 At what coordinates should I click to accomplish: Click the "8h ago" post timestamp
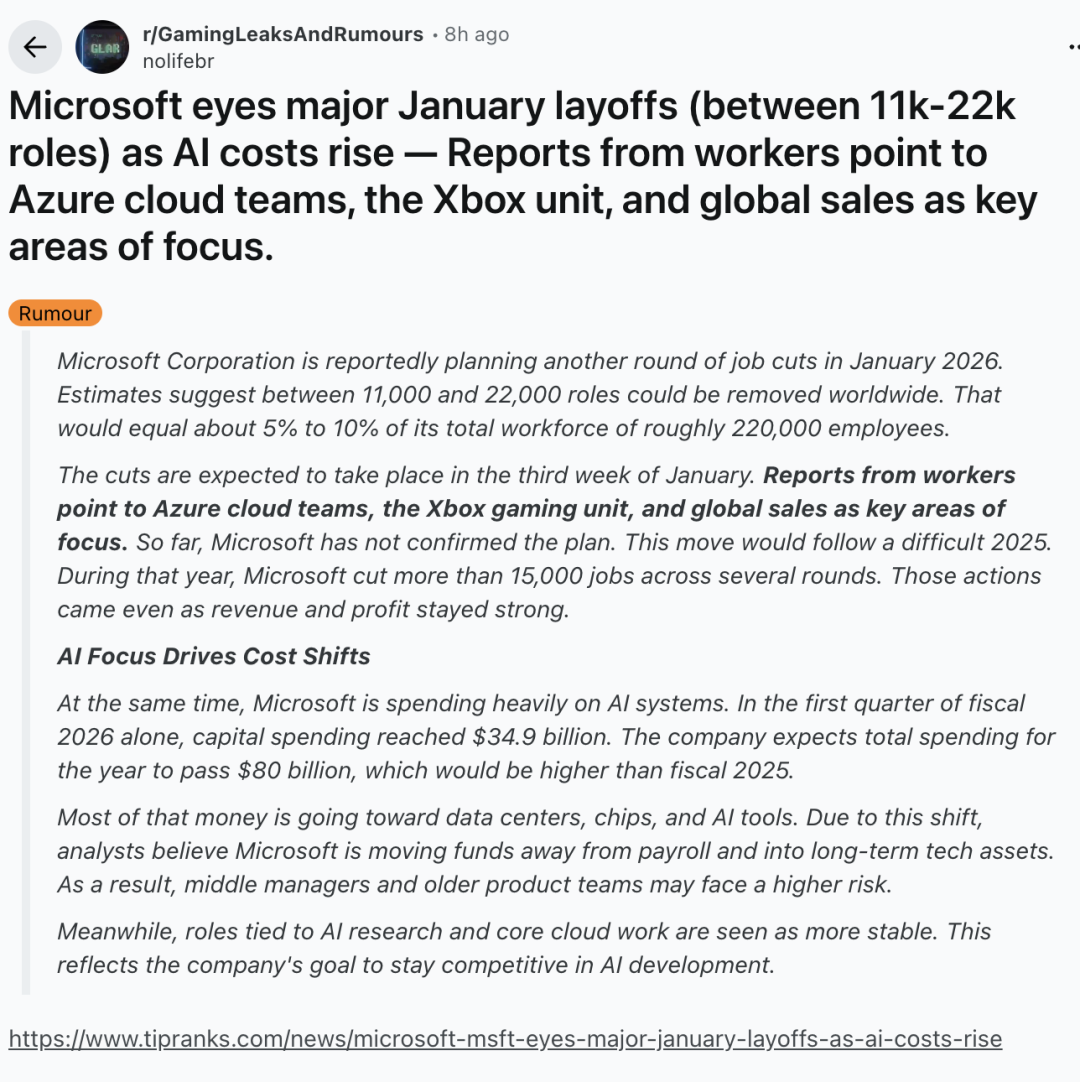tap(477, 34)
